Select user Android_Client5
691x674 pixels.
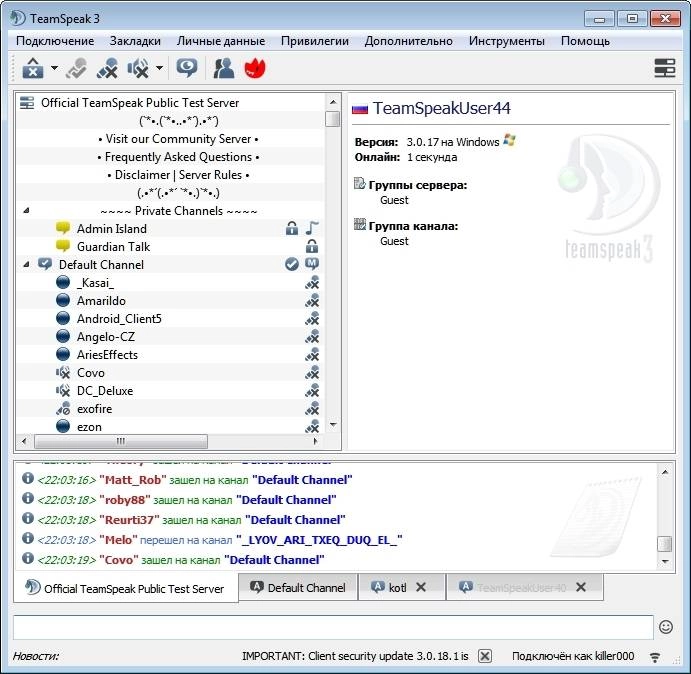[119, 319]
